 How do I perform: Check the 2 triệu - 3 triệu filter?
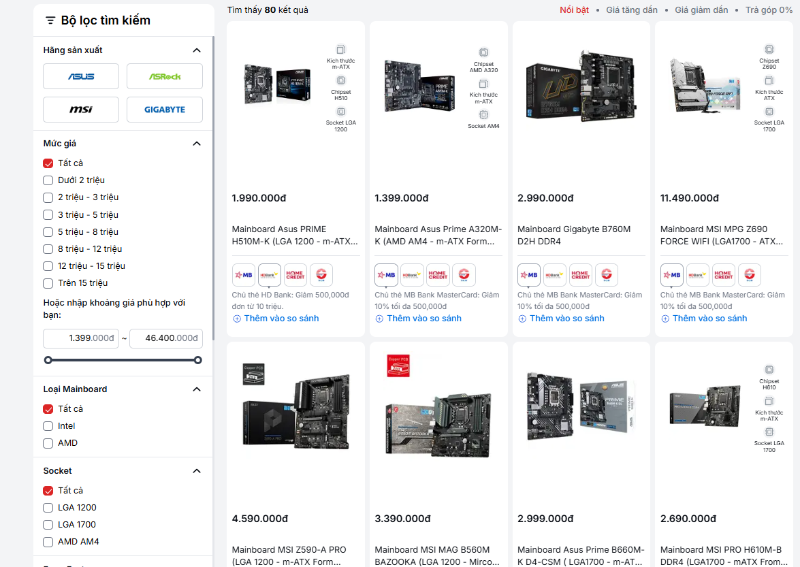click(x=48, y=198)
